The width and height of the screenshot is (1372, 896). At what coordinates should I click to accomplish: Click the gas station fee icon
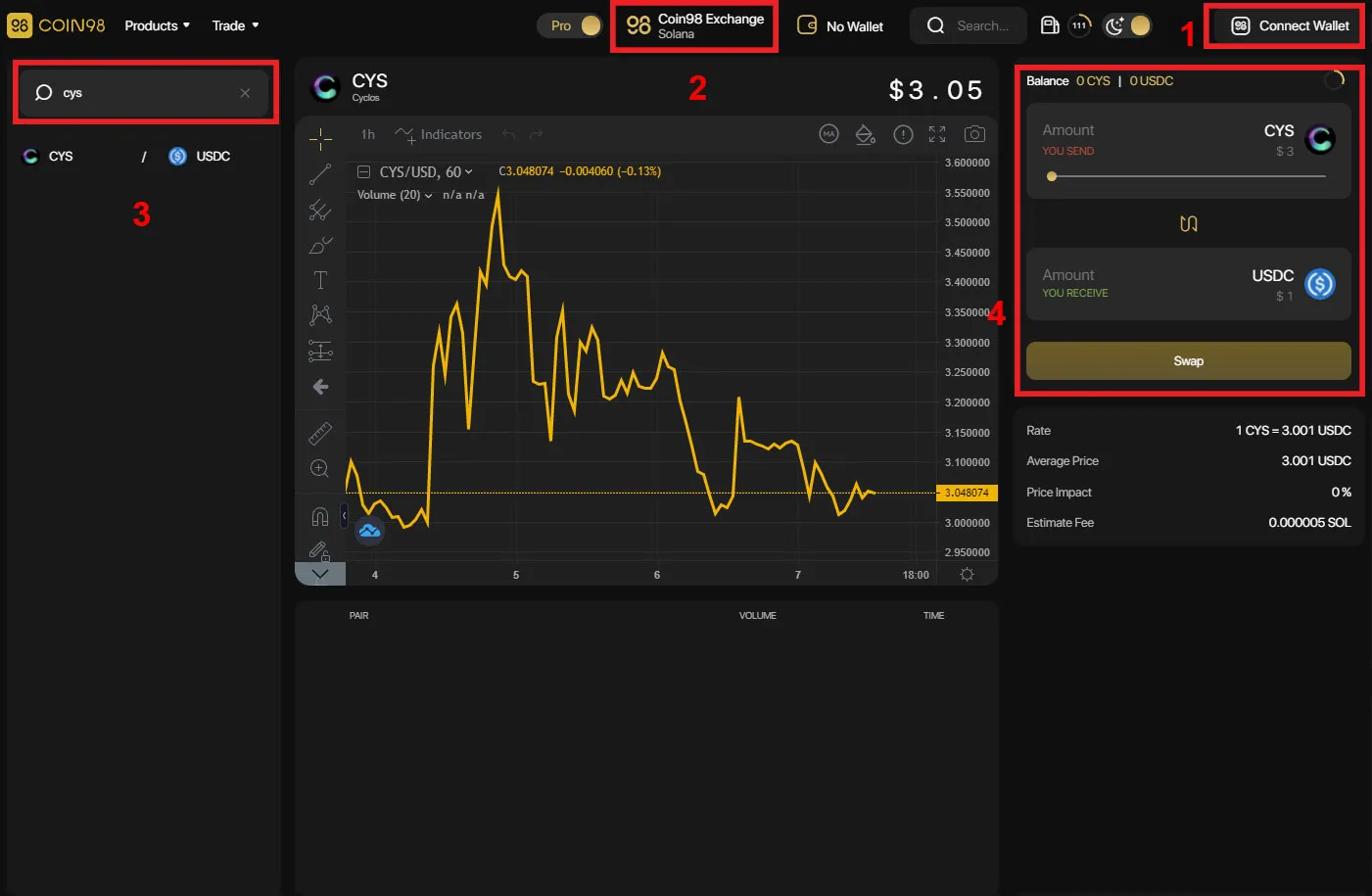(x=1049, y=25)
